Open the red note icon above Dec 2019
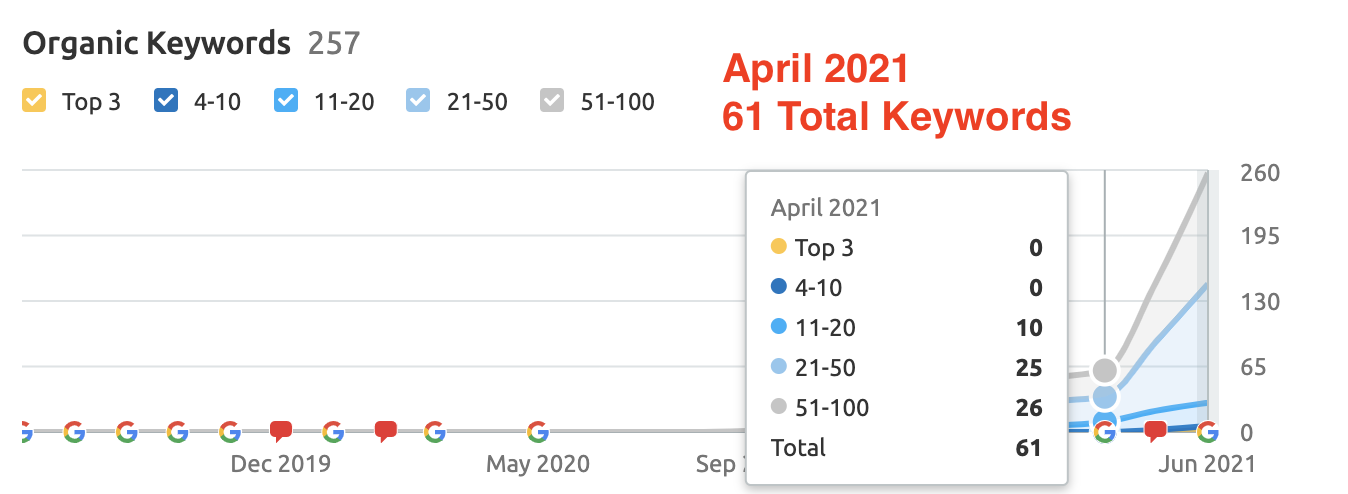Image resolution: width=1348 pixels, height=494 pixels. tap(281, 432)
